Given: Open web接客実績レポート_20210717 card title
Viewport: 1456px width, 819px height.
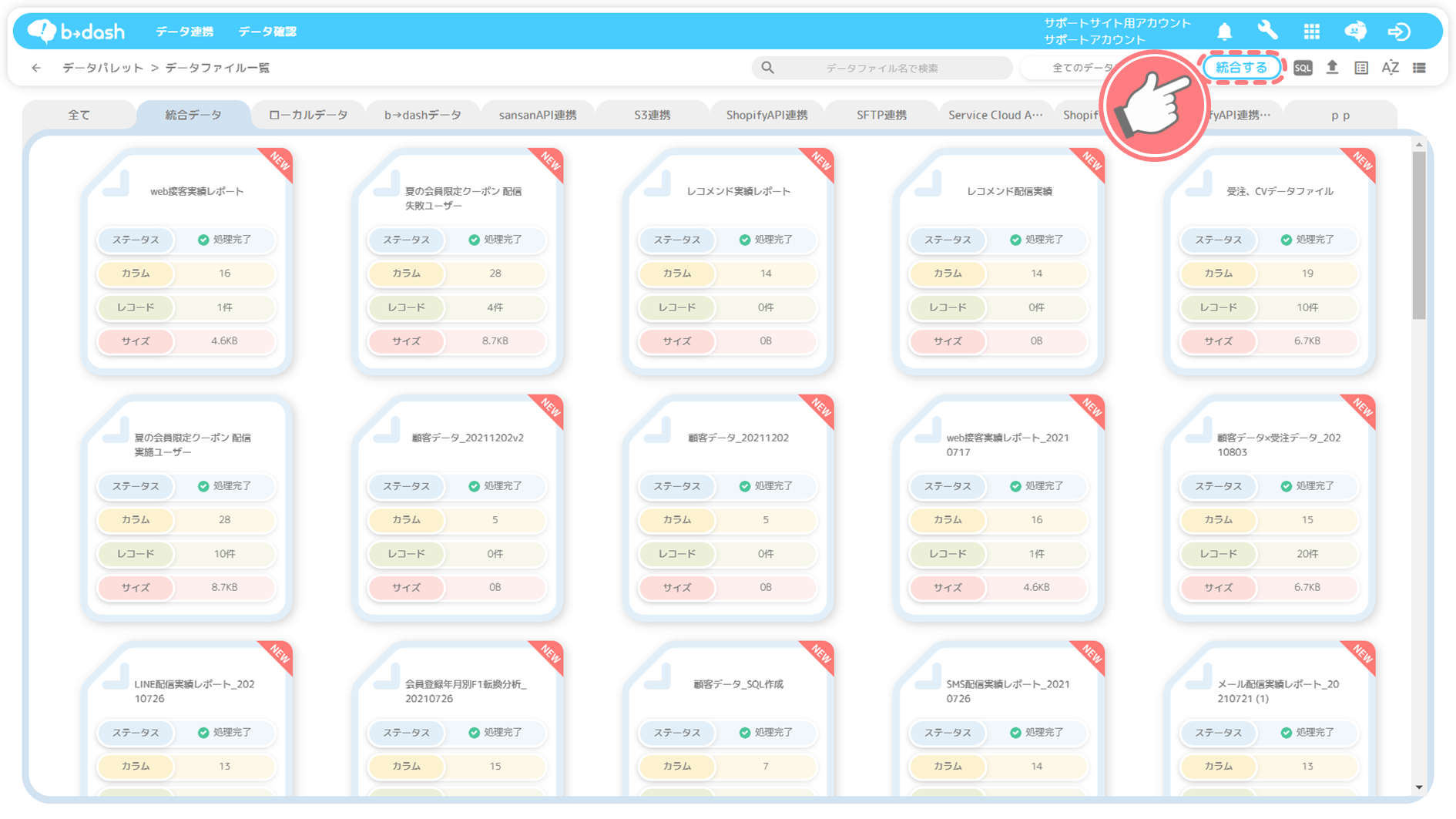Looking at the screenshot, I should pyautogui.click(x=1008, y=445).
